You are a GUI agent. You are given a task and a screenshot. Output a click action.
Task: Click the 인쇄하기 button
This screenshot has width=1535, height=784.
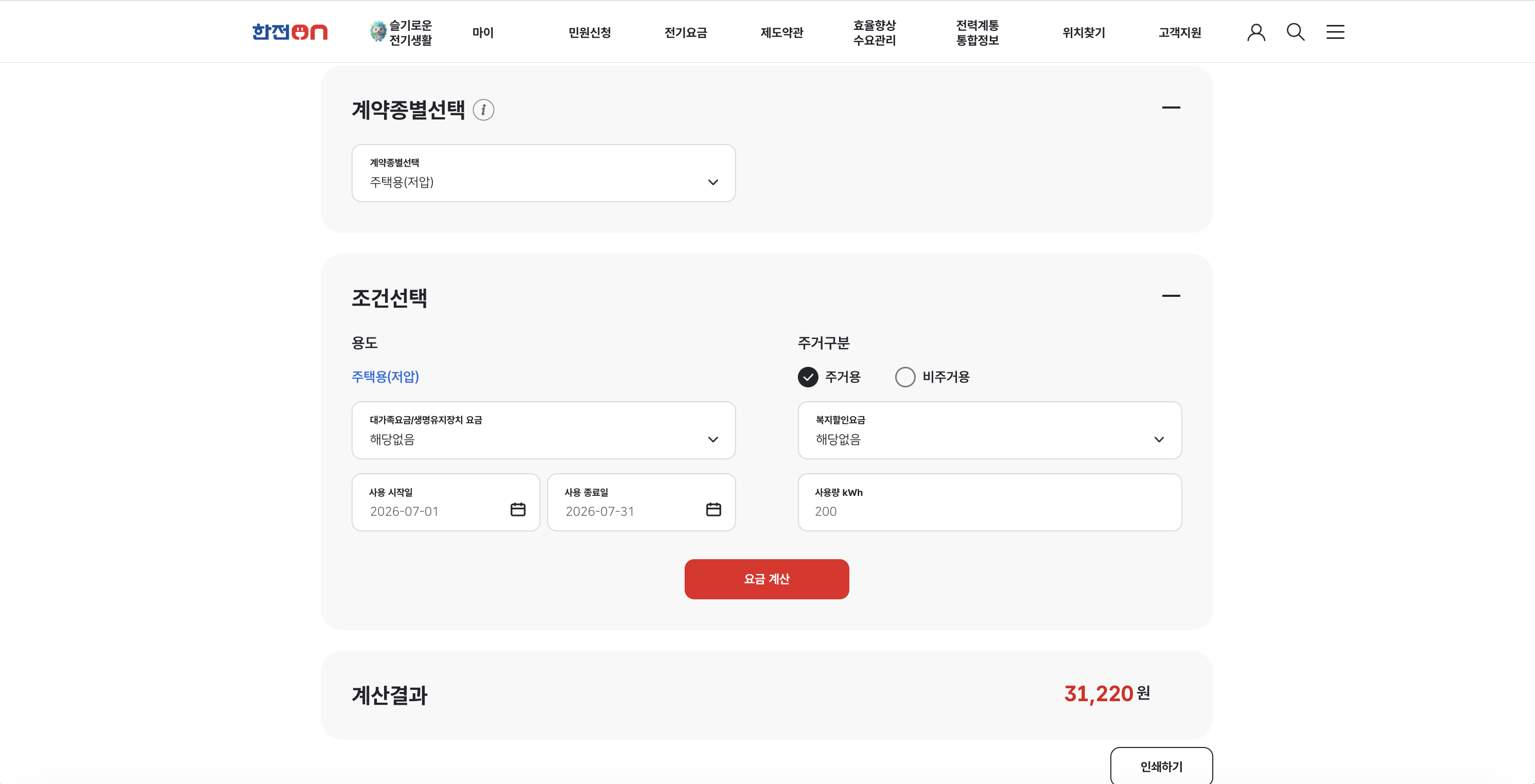[1161, 766]
